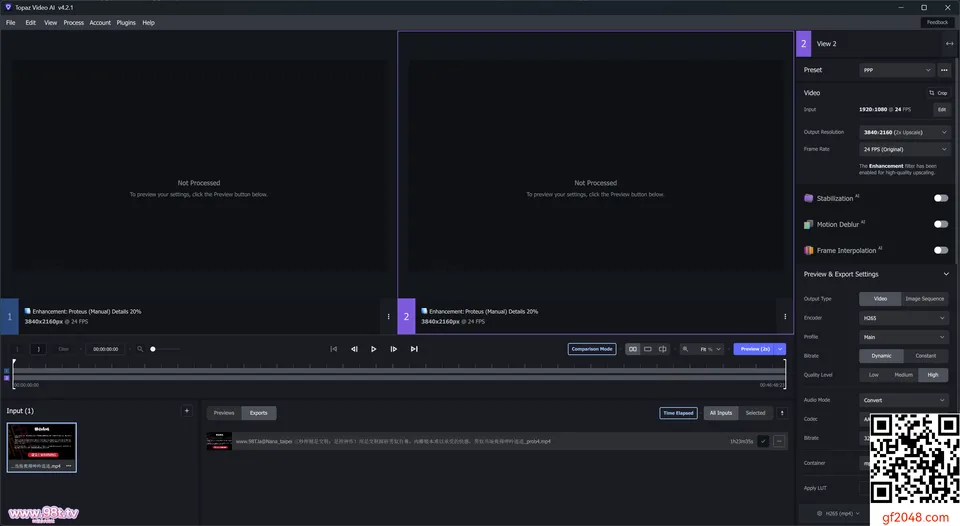This screenshot has height=526, width=960.
Task: Set trim out-point bracket
Action: point(38,349)
